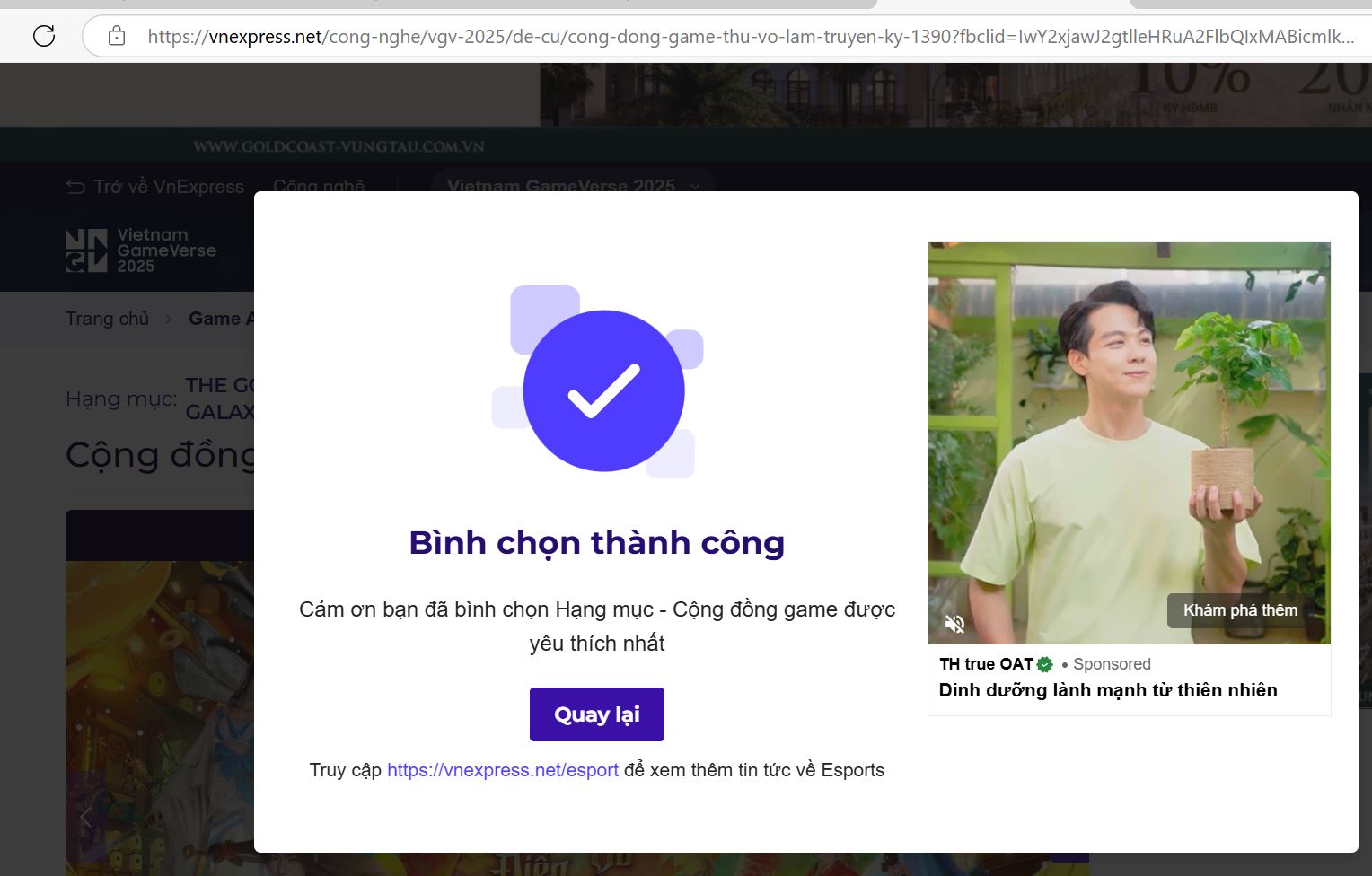The height and width of the screenshot is (876, 1372).
Task: Click into the browser address bar URL
Action: coord(750,37)
